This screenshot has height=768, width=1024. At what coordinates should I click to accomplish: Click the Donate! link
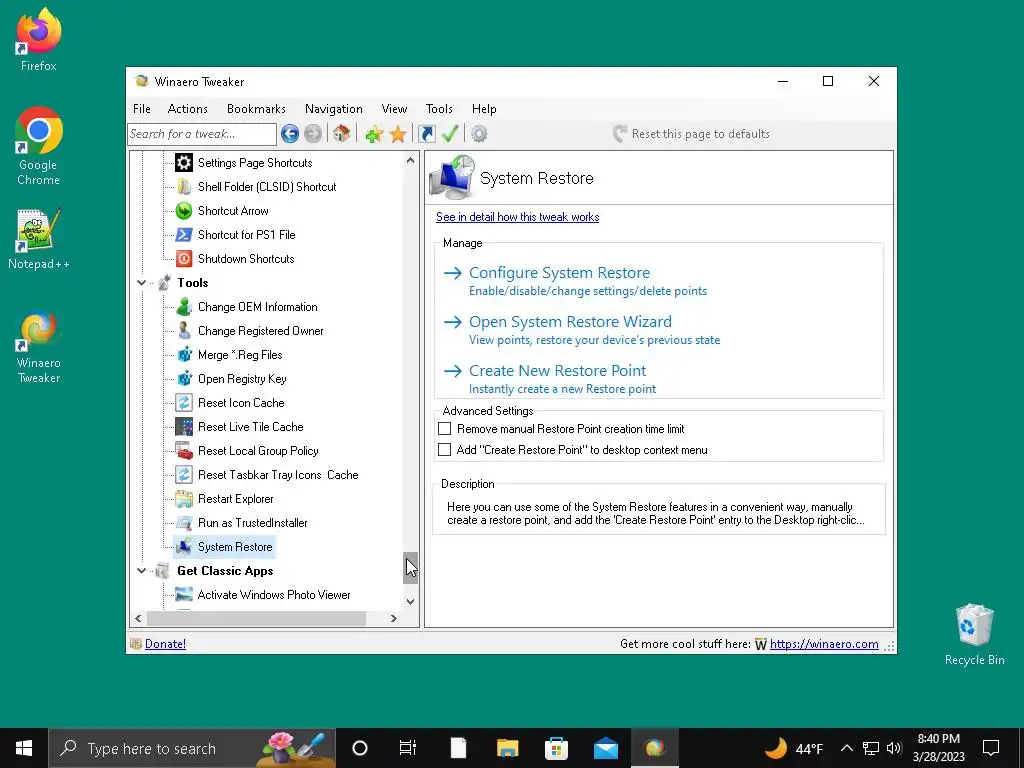(x=165, y=644)
